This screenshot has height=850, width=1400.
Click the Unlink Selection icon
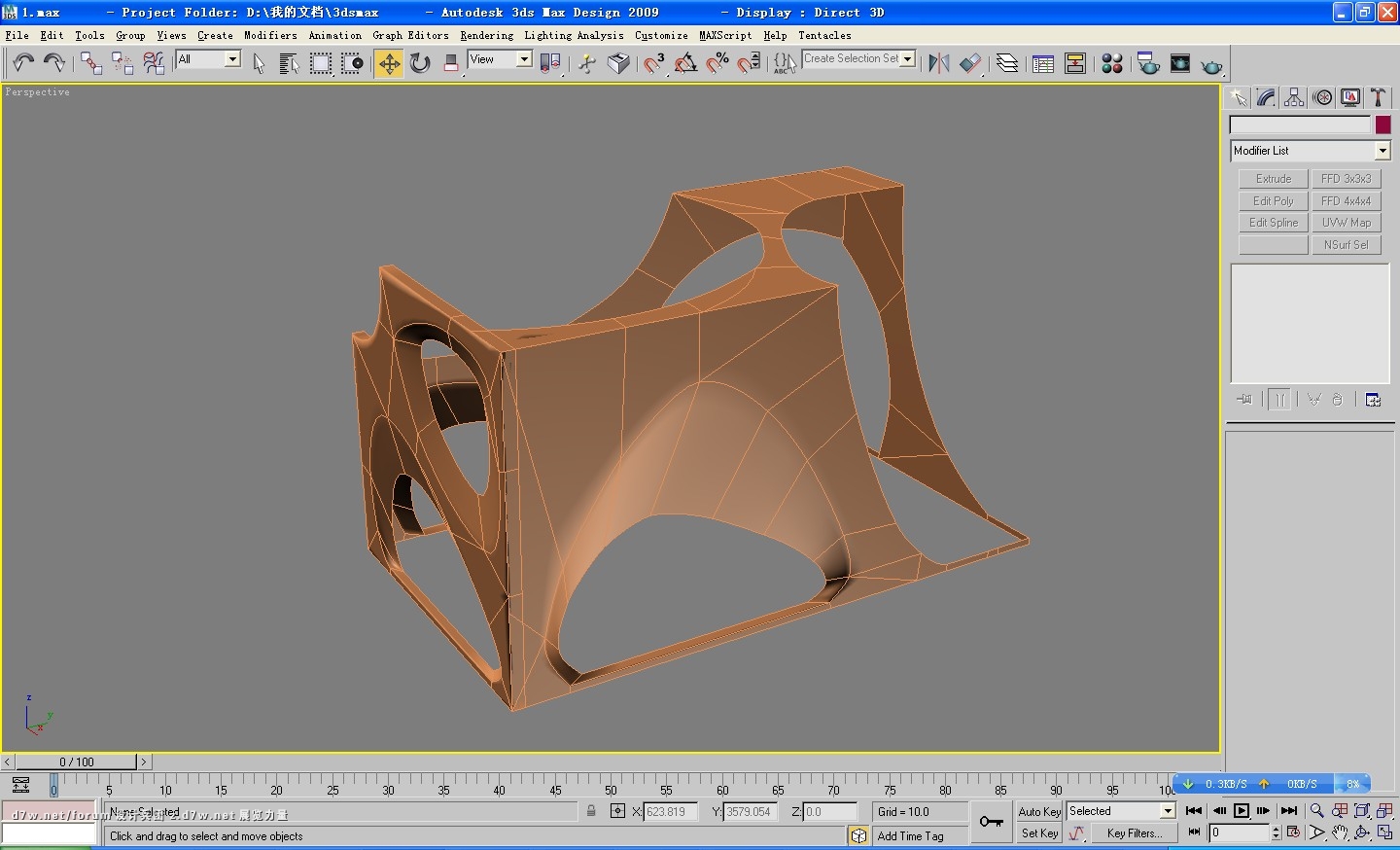click(x=122, y=63)
